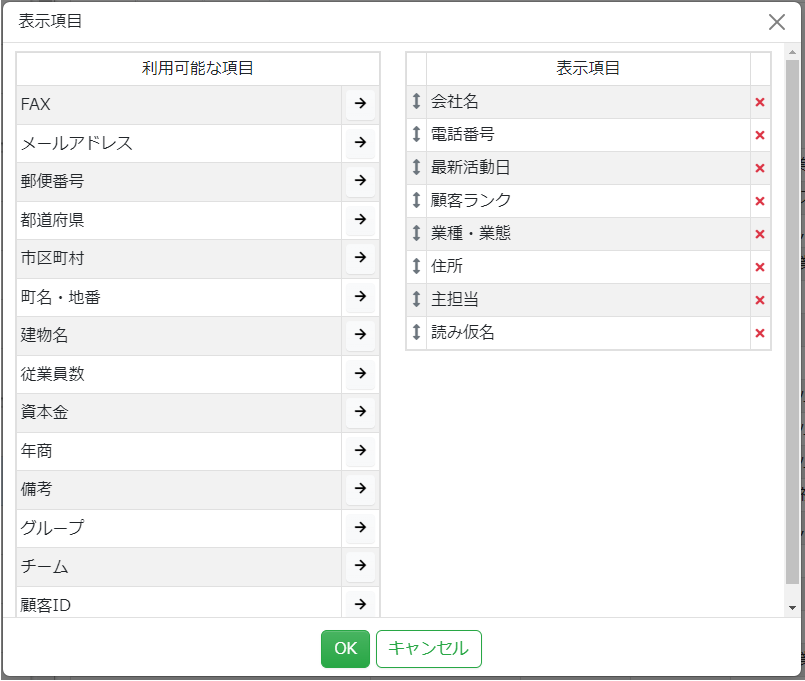Click the scrollbar down arrow
This screenshot has width=805, height=681.
(x=792, y=608)
